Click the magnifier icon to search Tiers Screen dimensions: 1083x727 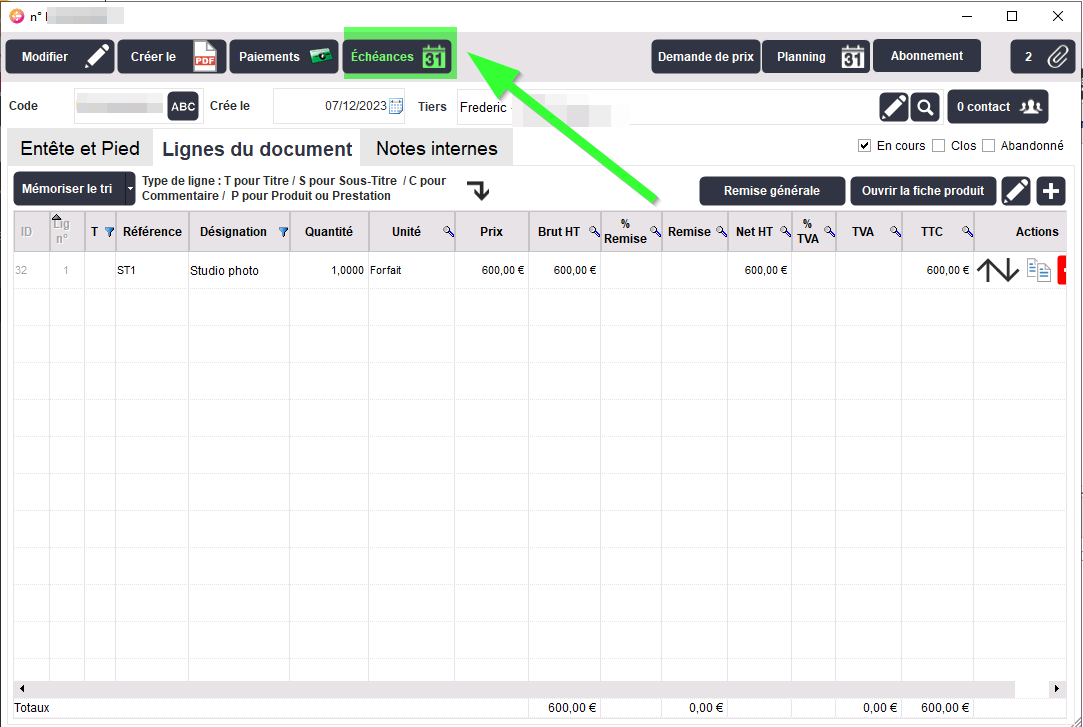click(x=925, y=106)
